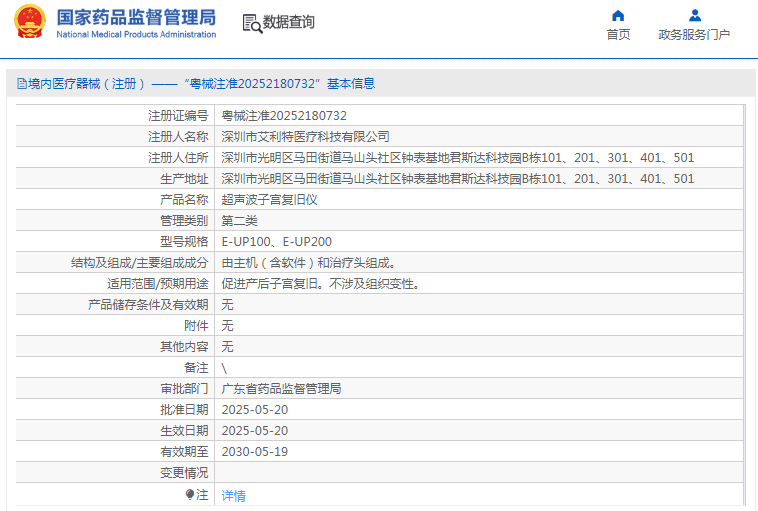Click the home house icon above 首页
The height and width of the screenshot is (511, 758).
click(618, 15)
